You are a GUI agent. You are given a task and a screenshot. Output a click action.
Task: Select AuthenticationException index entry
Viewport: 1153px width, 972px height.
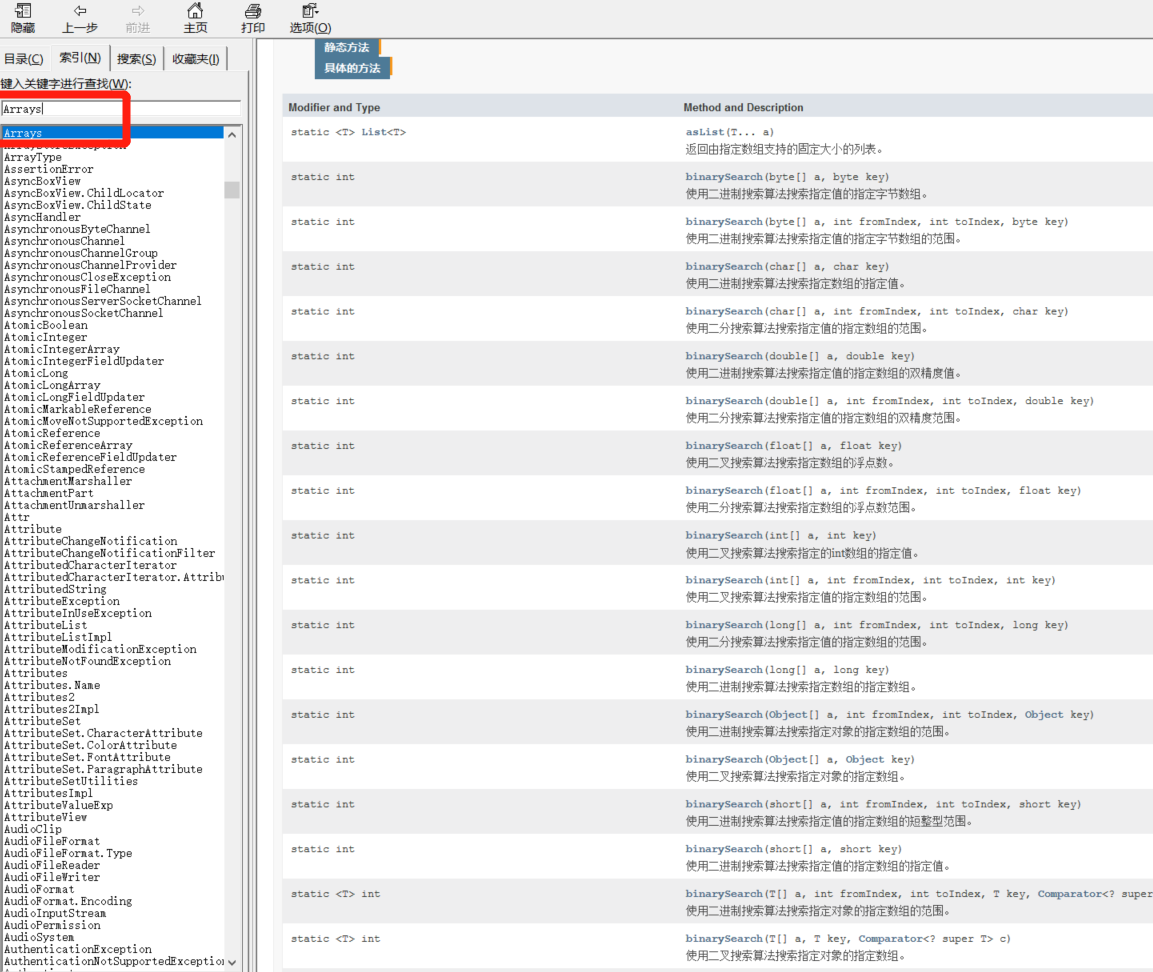coord(78,949)
